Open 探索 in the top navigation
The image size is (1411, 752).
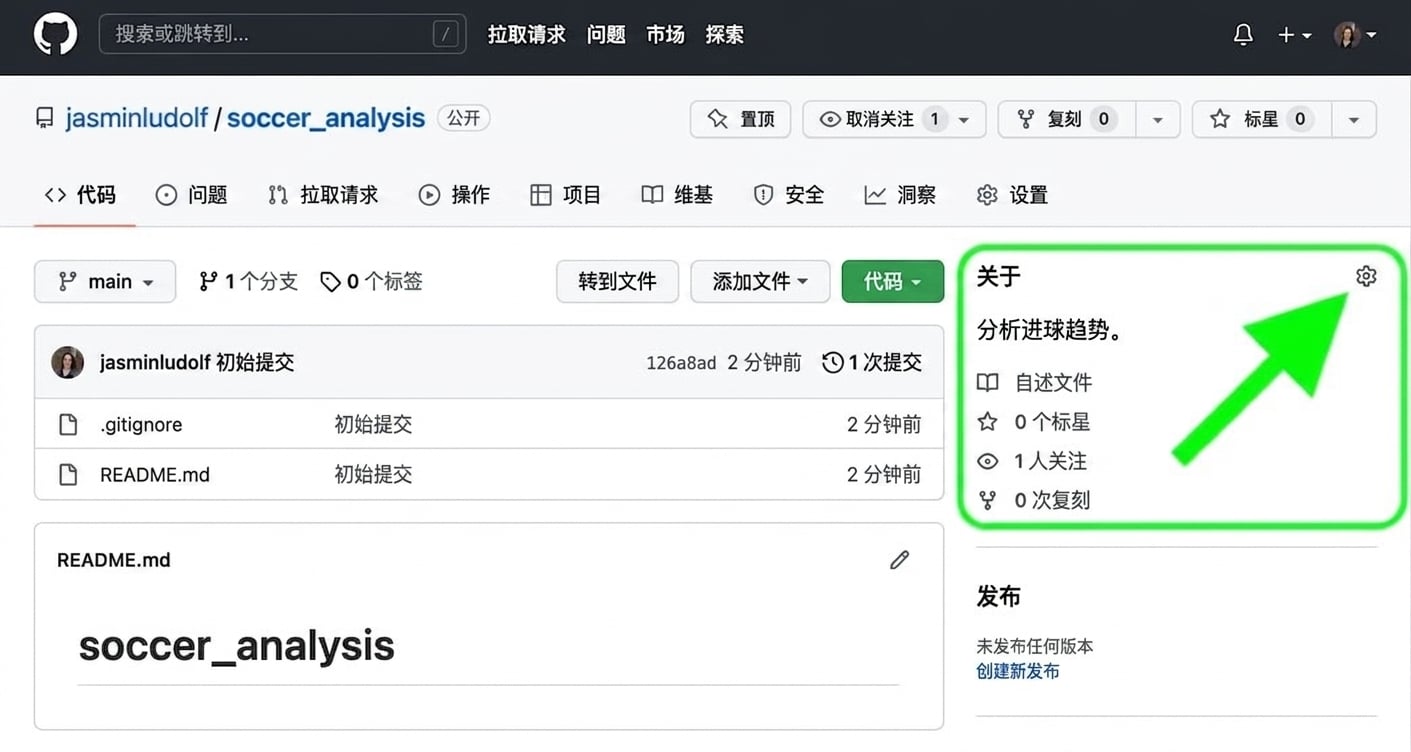tap(724, 35)
